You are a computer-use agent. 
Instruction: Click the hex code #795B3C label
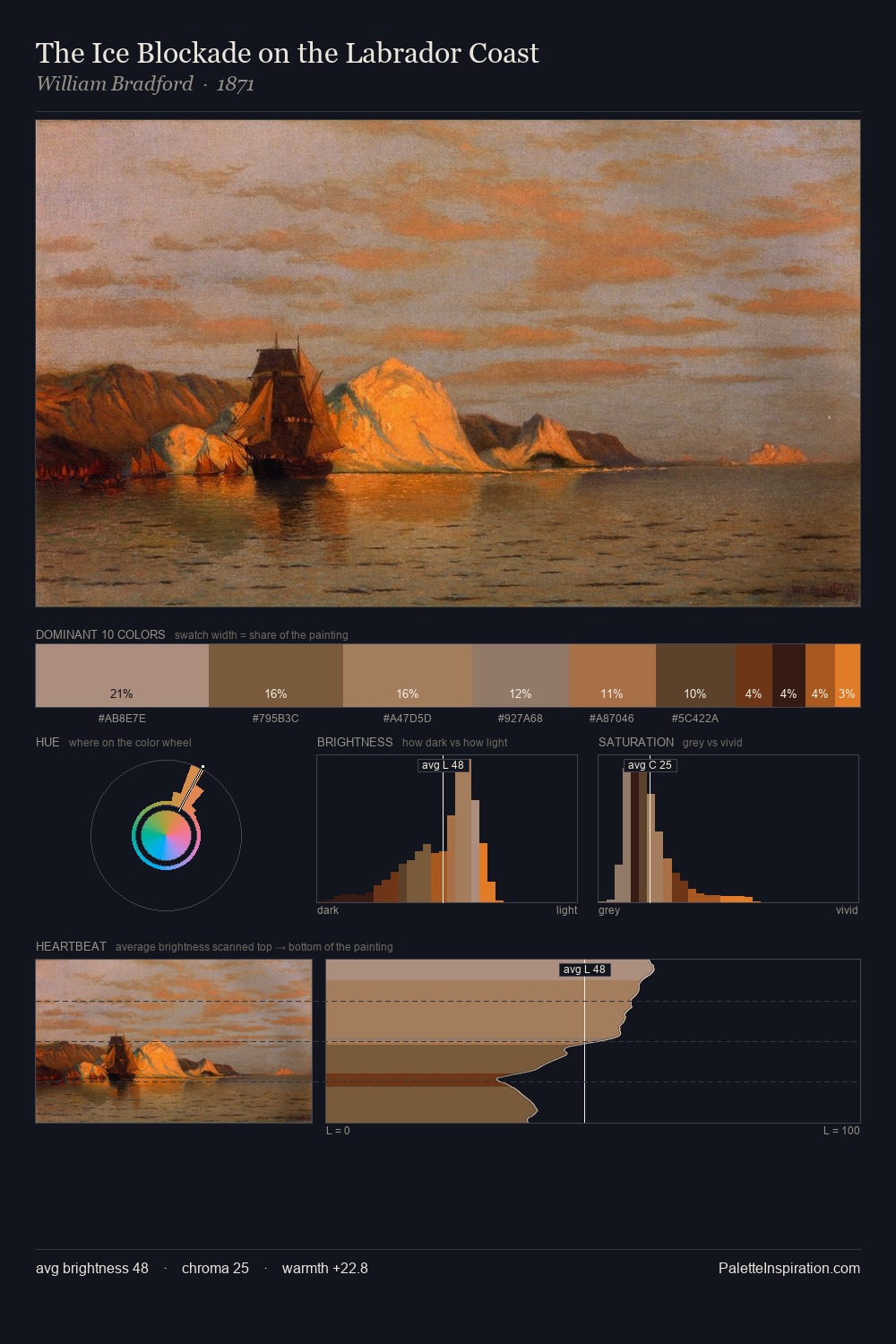pos(276,719)
